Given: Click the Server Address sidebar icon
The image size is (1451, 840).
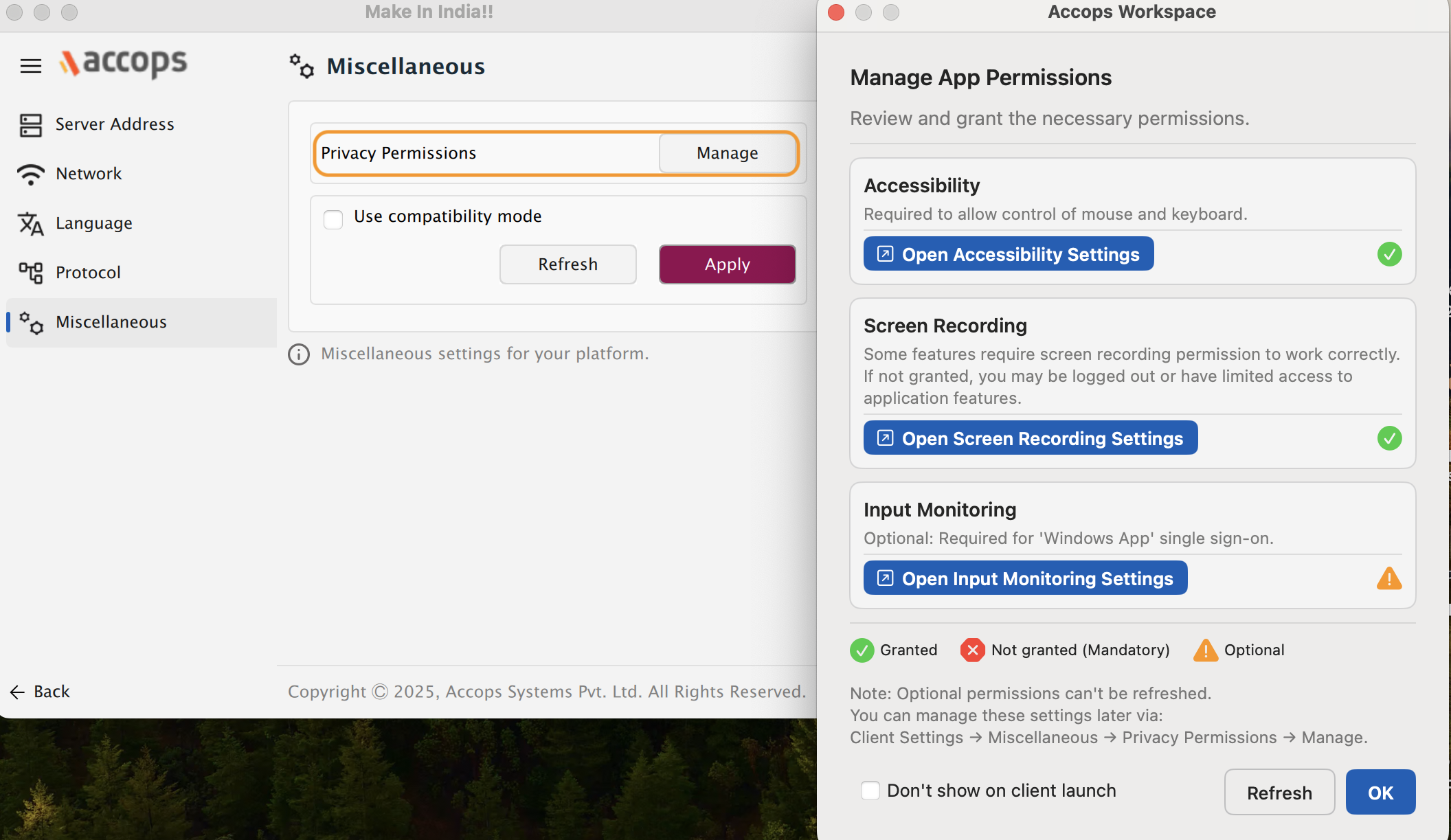Looking at the screenshot, I should pyautogui.click(x=31, y=125).
